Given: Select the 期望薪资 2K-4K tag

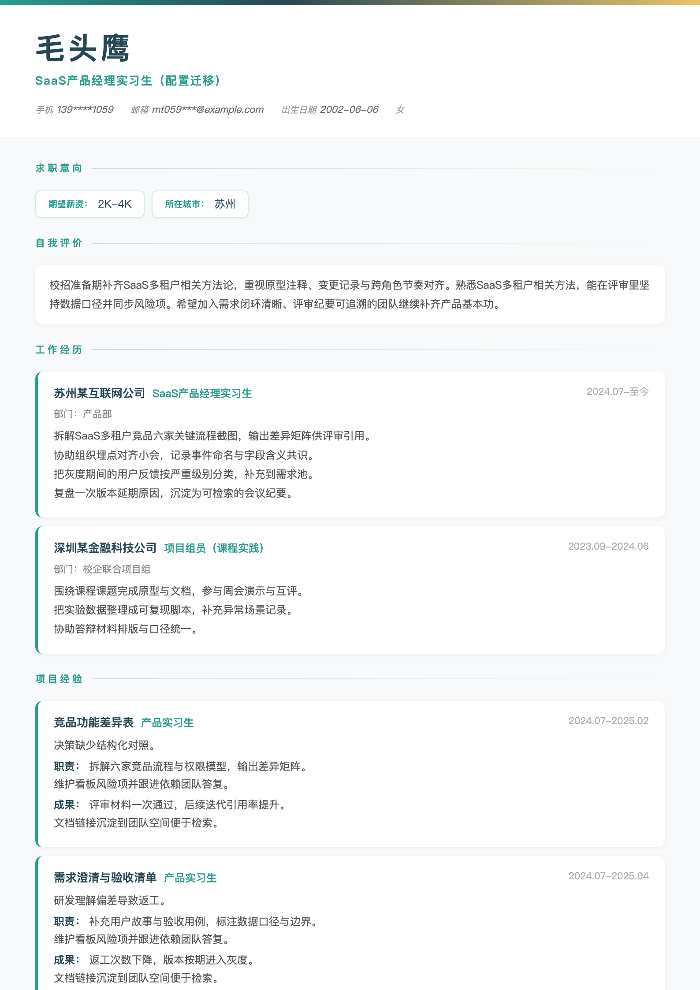Looking at the screenshot, I should 90,204.
